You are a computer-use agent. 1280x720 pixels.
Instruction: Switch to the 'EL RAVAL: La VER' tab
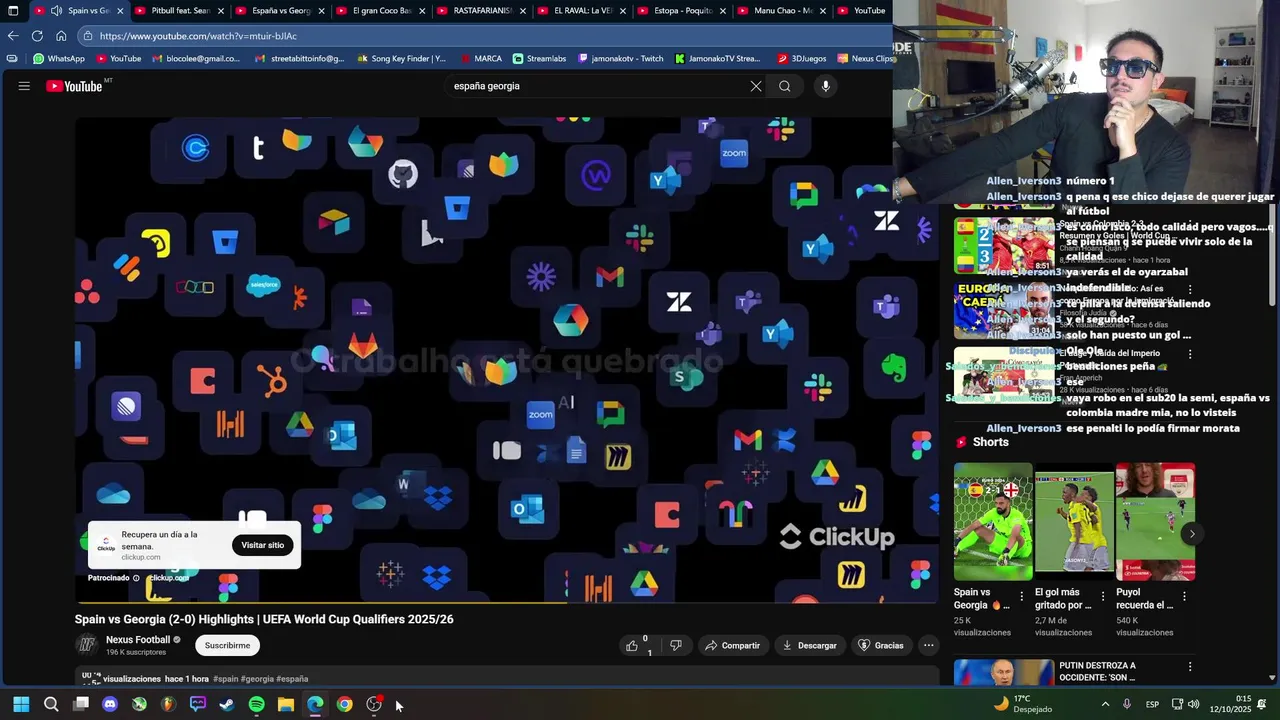point(584,11)
